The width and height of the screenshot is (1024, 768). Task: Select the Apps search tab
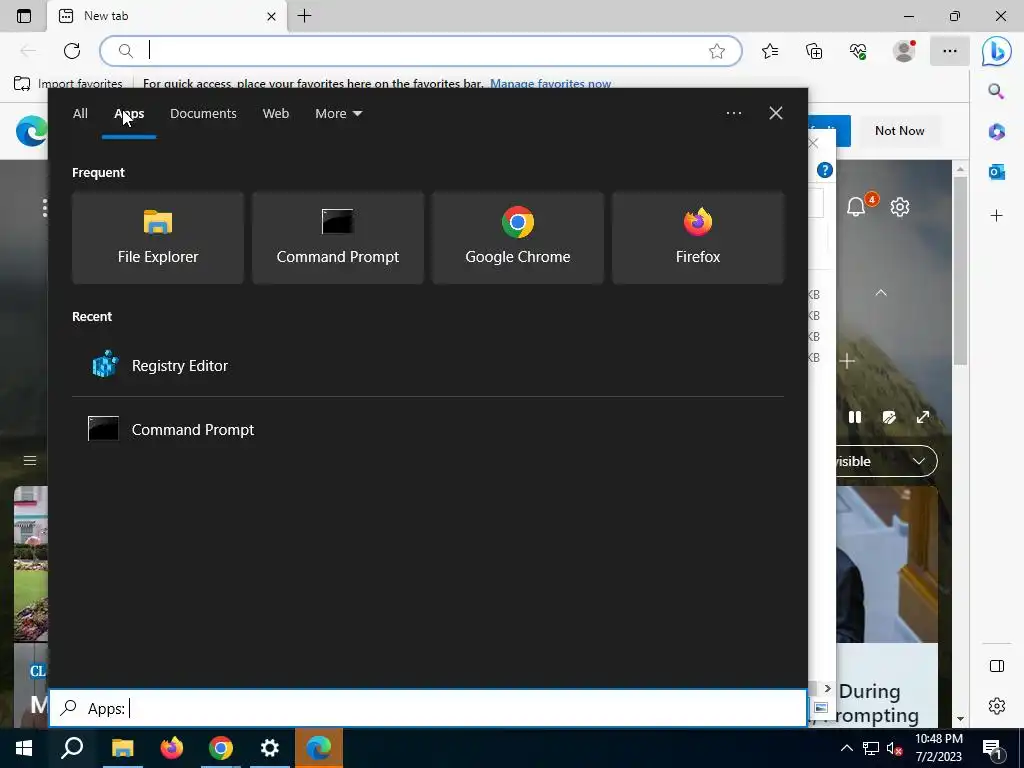point(129,114)
